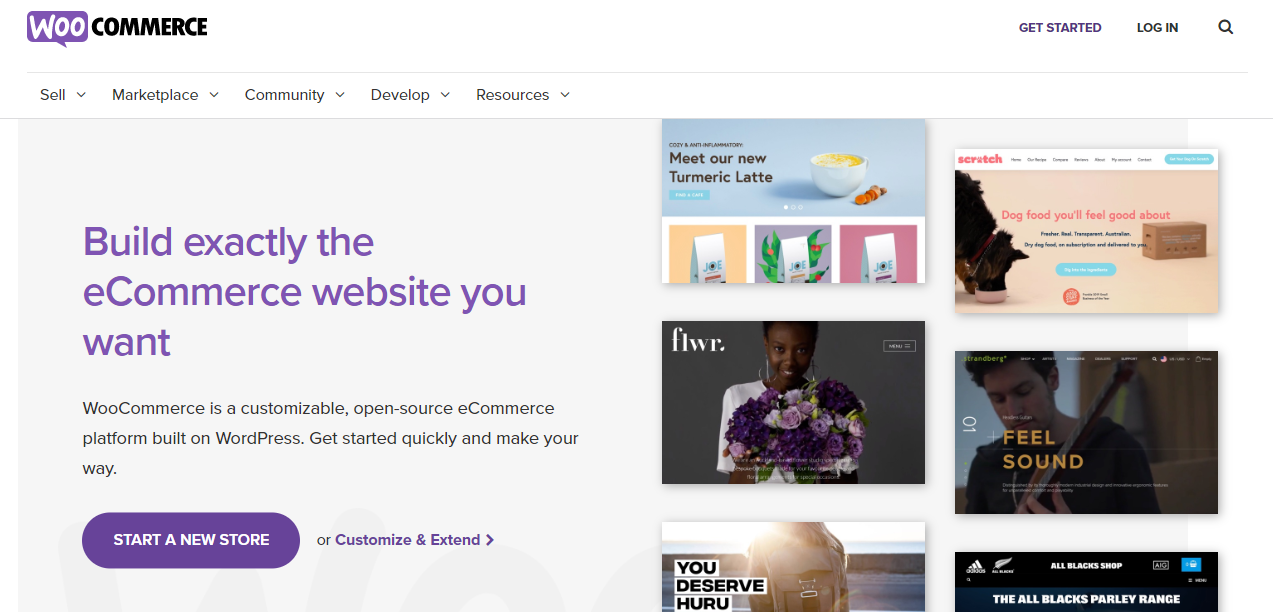Open the search magnifier icon
The image size is (1273, 612).
(1226, 28)
